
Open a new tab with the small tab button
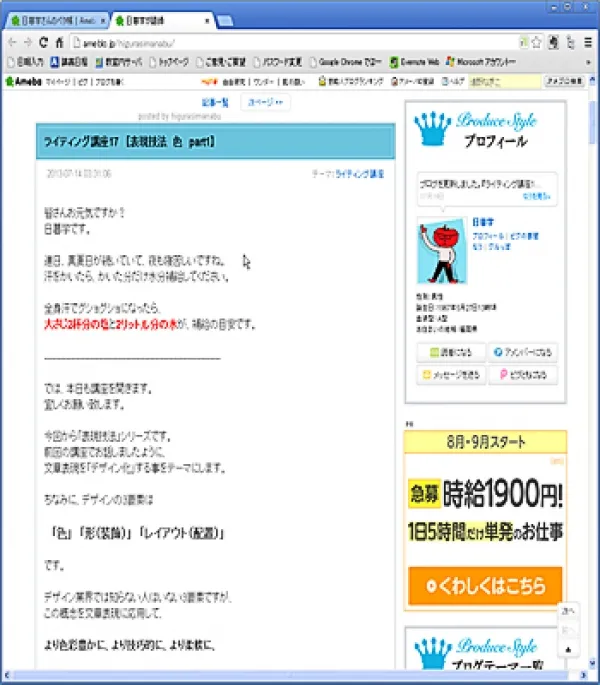point(225,21)
